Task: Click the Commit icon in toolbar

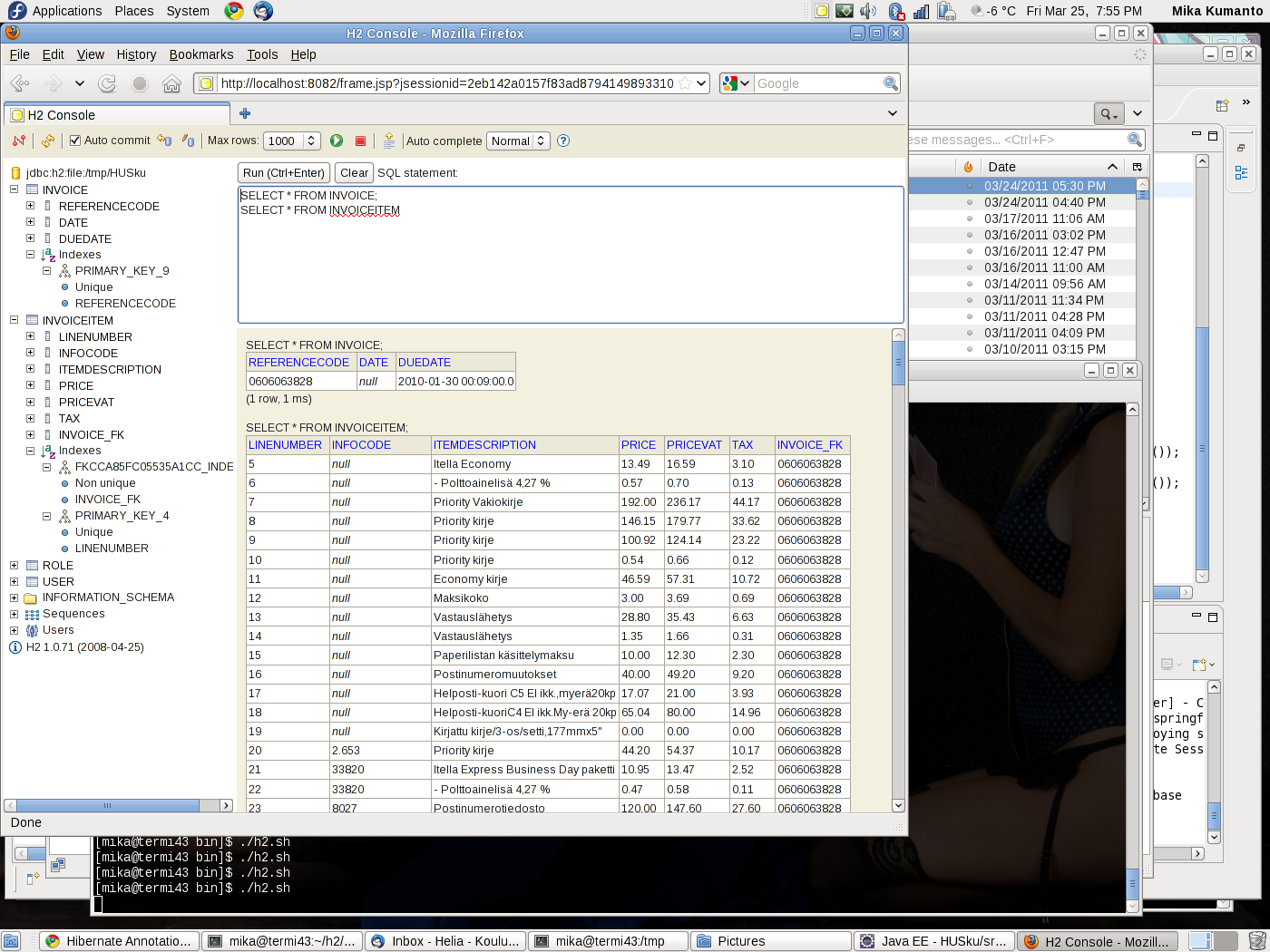Action: [188, 141]
